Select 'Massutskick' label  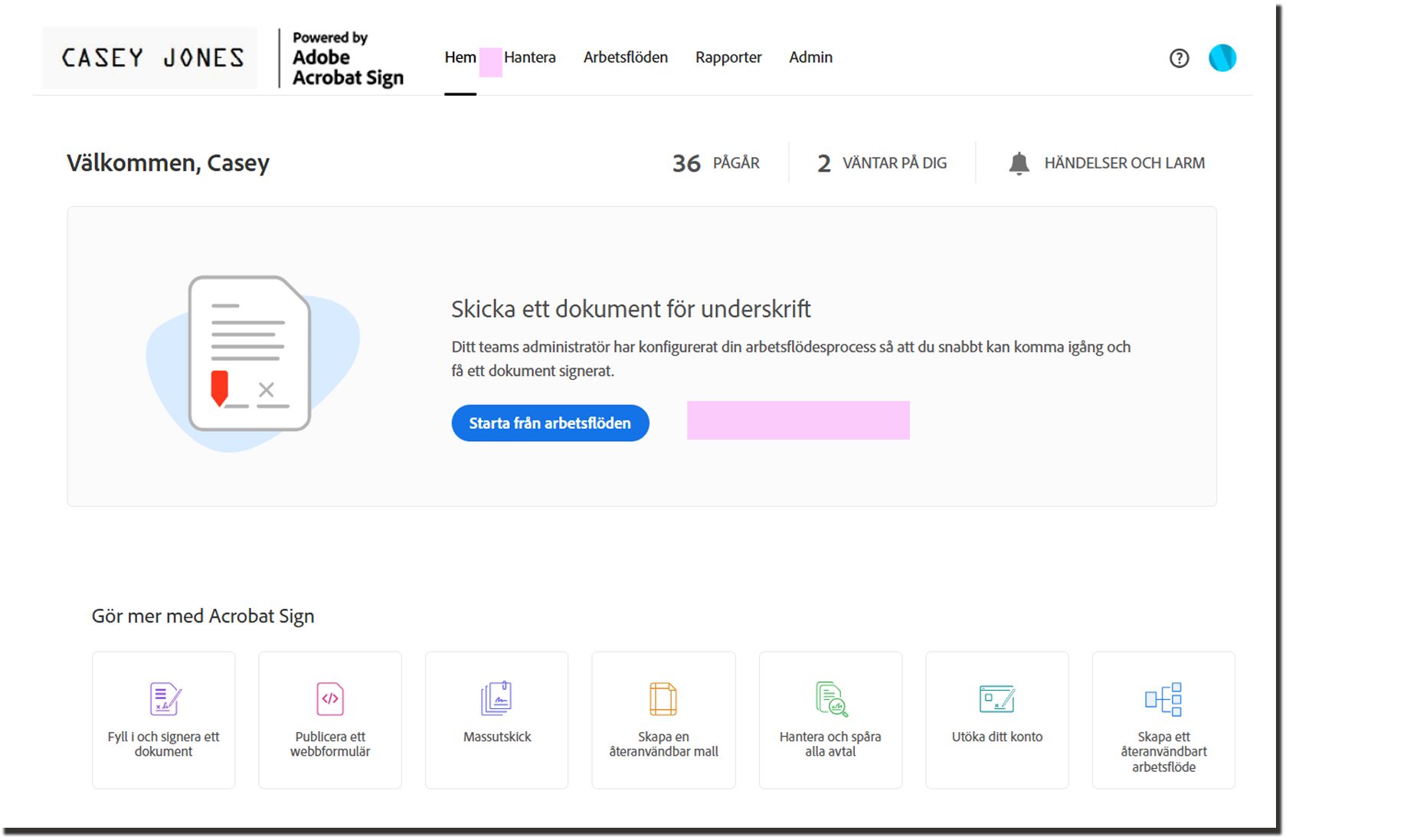497,737
